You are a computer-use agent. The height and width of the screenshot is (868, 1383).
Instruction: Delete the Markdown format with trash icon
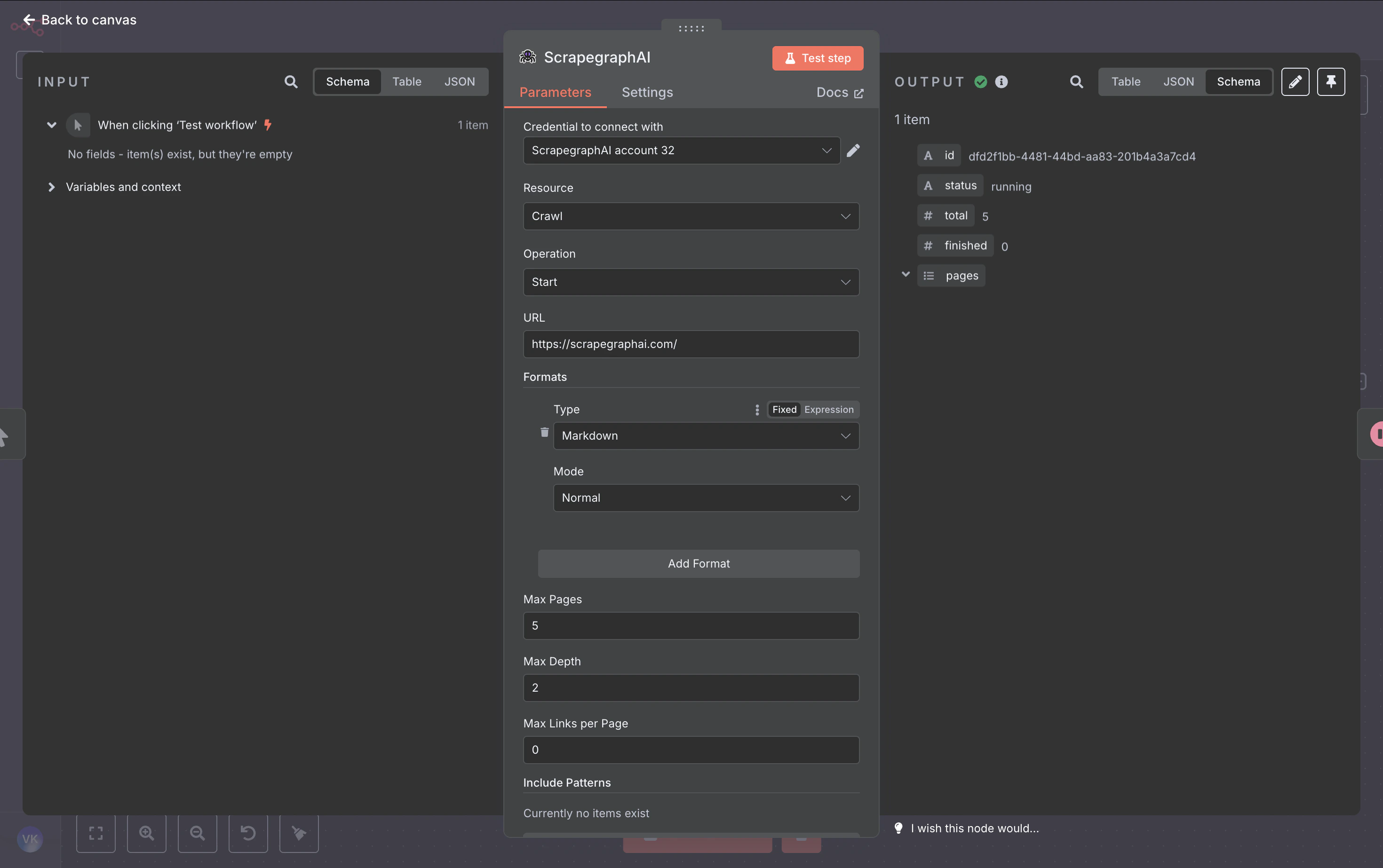[x=544, y=432]
